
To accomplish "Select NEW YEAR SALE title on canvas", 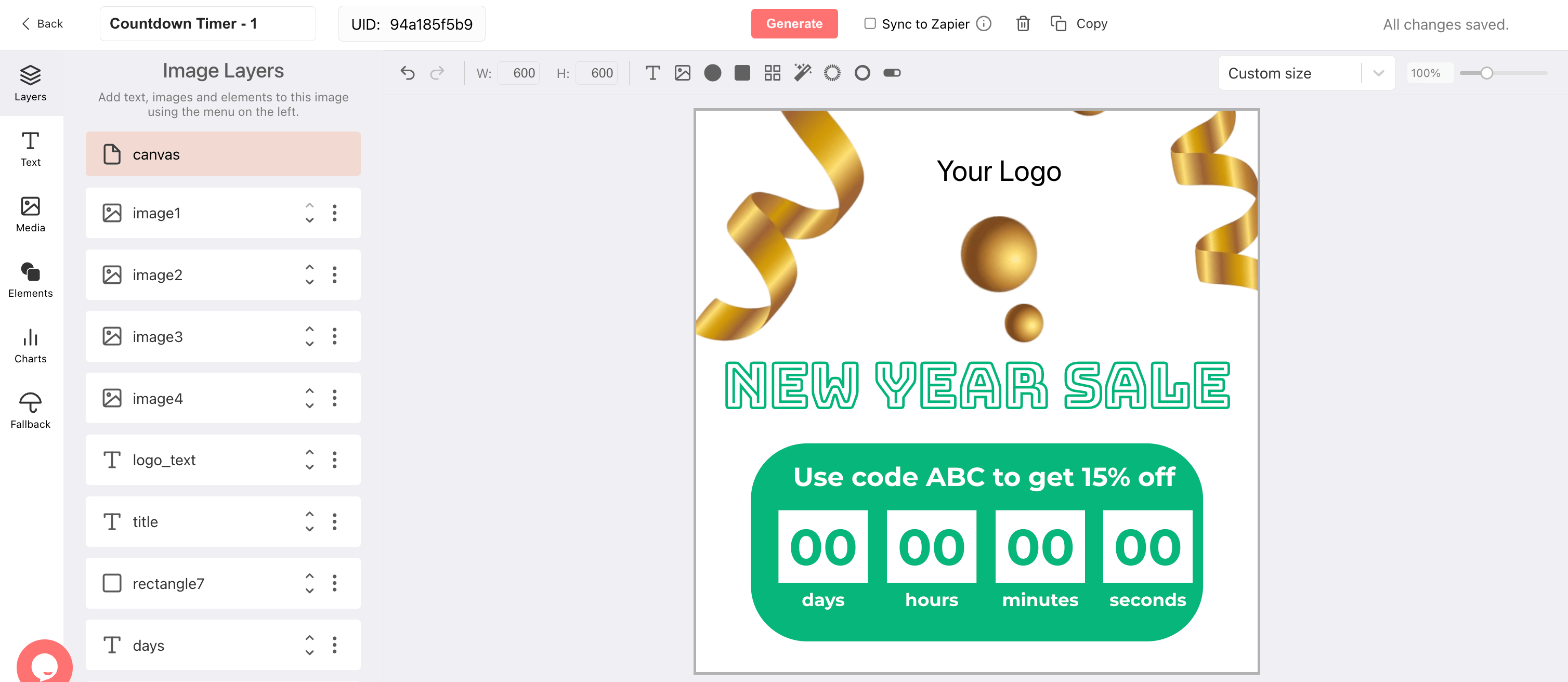I will pos(977,385).
